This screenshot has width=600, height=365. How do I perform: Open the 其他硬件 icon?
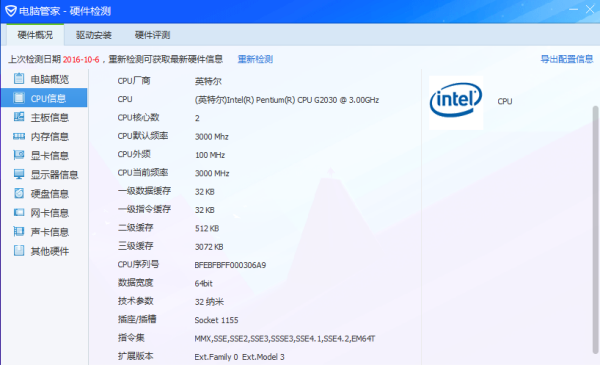(19, 251)
